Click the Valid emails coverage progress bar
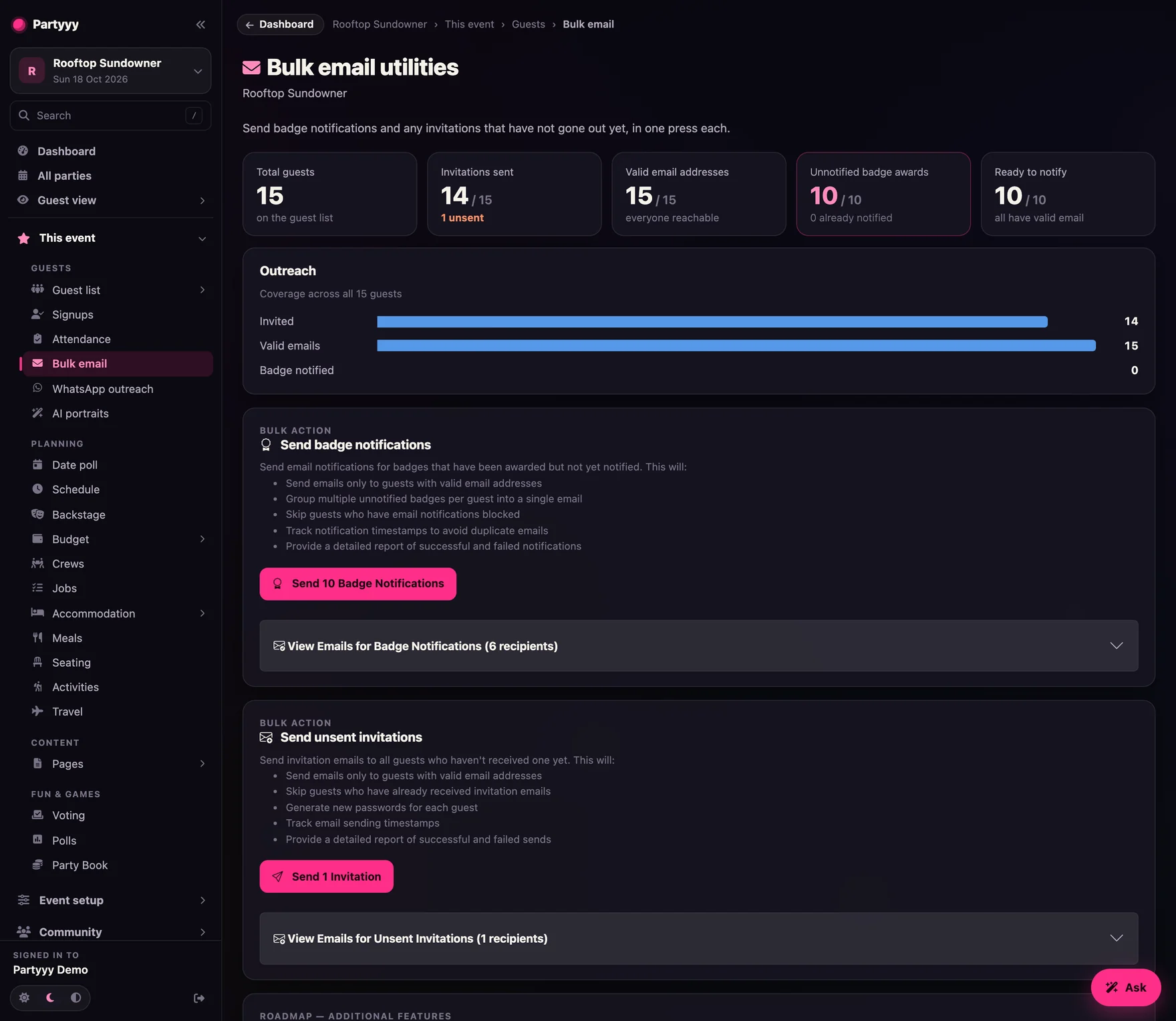1176x1021 pixels. pyautogui.click(x=736, y=345)
